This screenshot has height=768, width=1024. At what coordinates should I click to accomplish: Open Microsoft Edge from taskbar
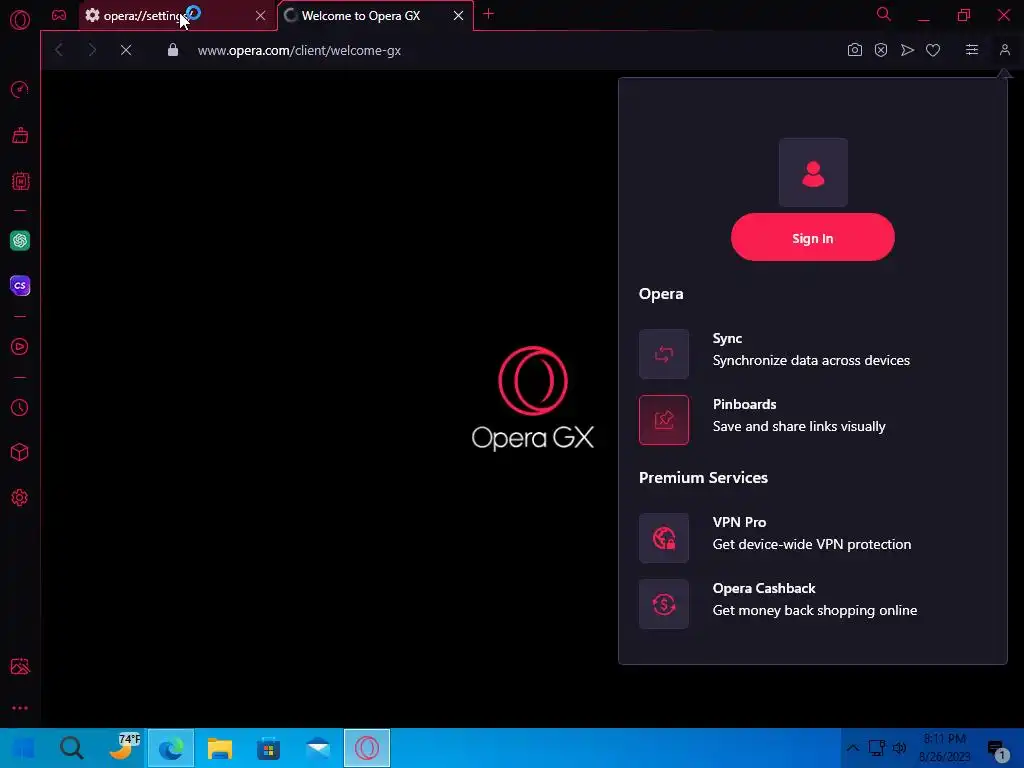[x=170, y=748]
